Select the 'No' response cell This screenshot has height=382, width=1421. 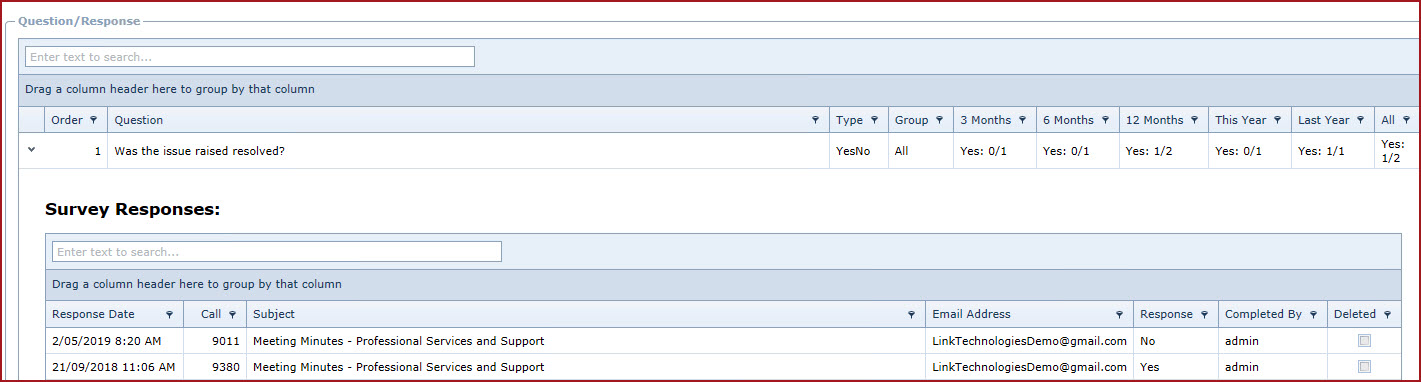(x=1176, y=341)
